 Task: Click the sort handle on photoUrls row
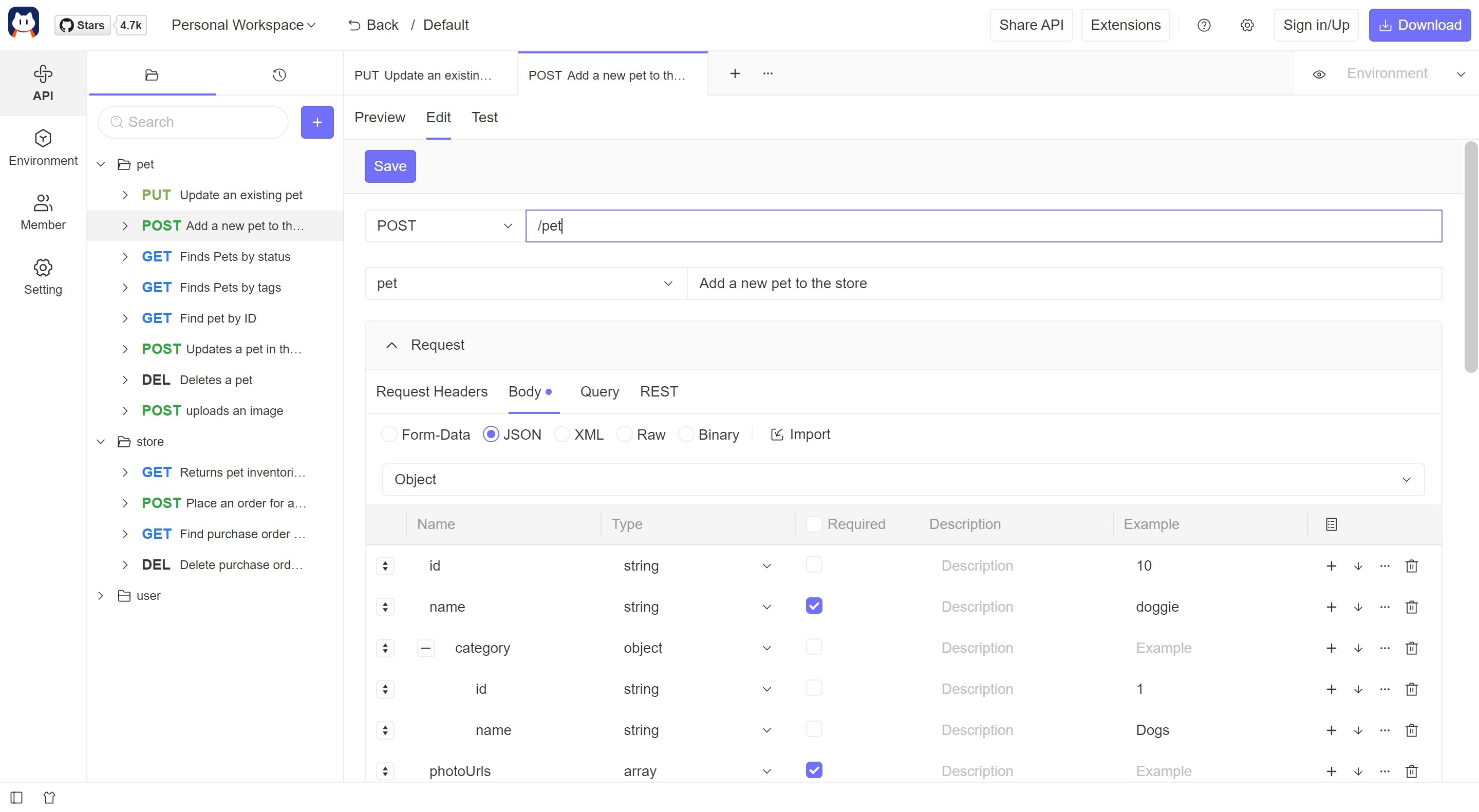click(385, 771)
